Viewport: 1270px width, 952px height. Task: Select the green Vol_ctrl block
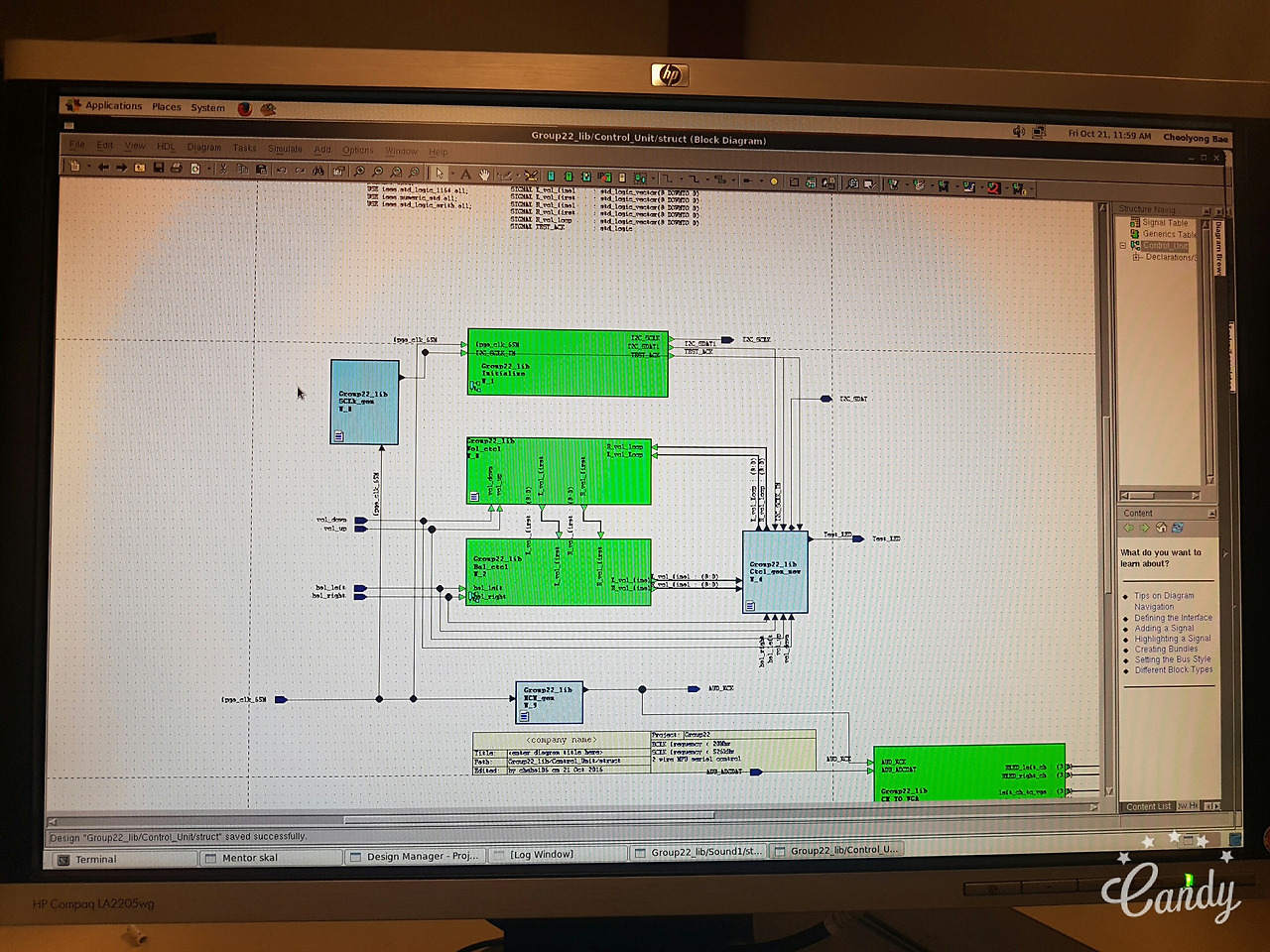pyautogui.click(x=559, y=471)
